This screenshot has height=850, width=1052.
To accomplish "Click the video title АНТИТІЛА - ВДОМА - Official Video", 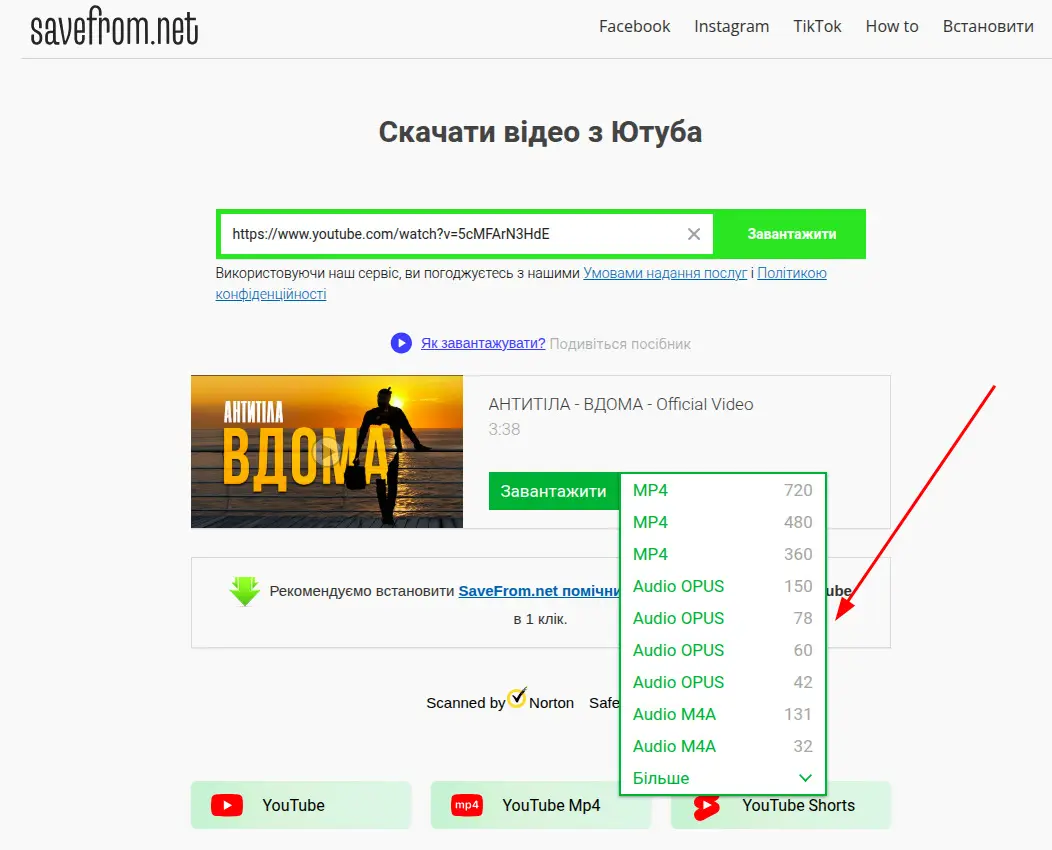I will 621,405.
